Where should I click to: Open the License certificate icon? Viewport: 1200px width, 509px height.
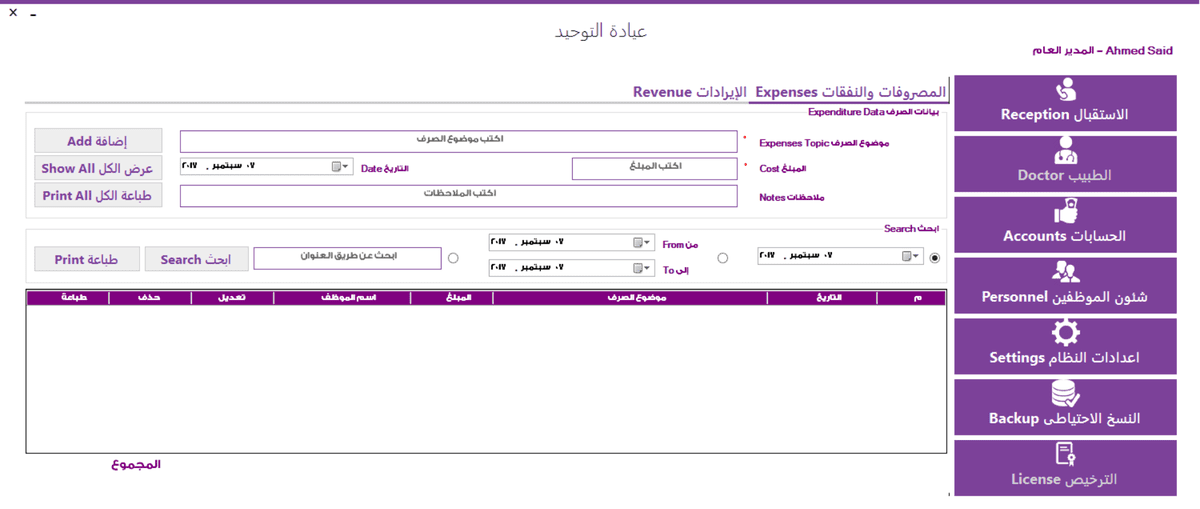tap(1064, 455)
